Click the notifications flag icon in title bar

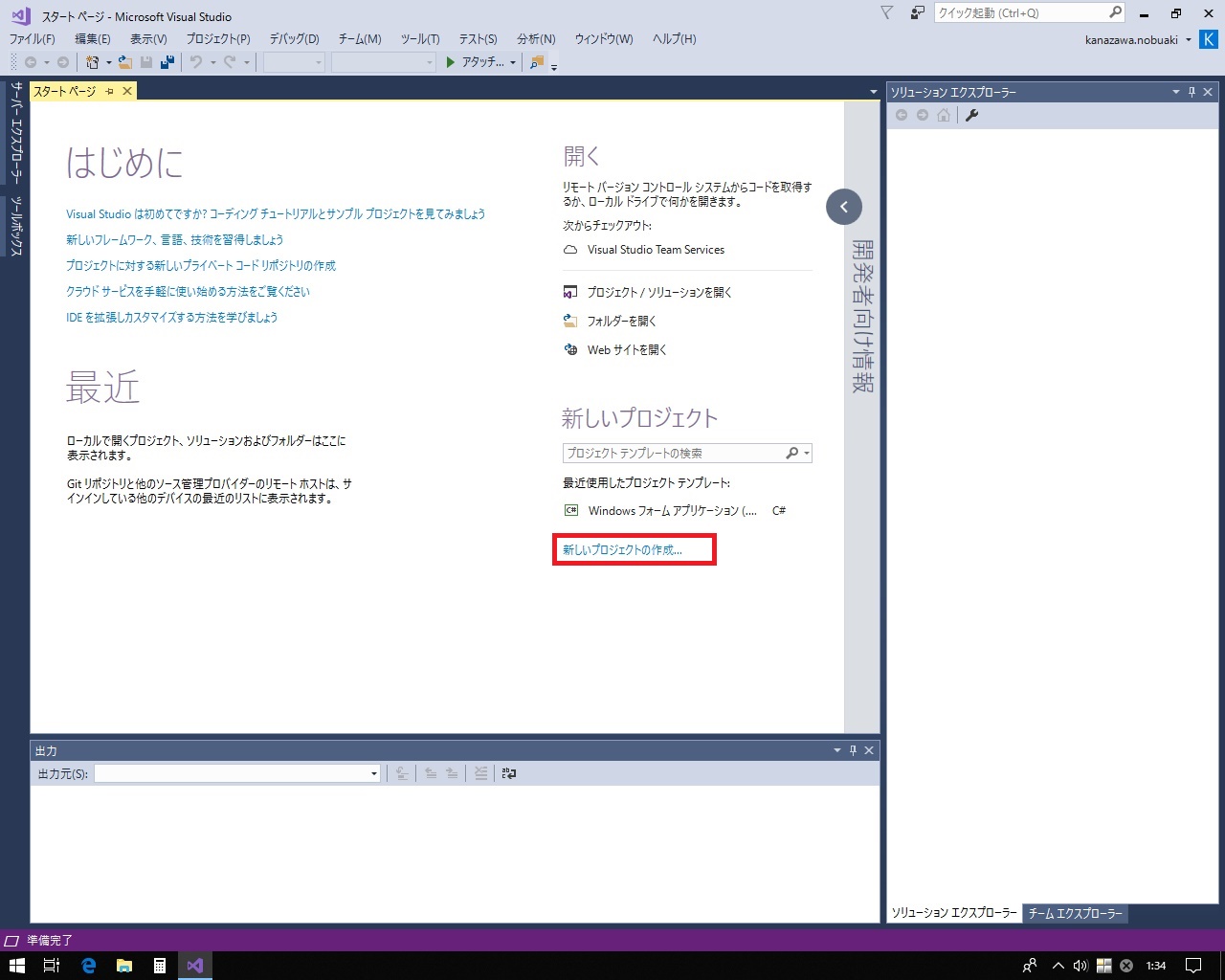pyautogui.click(x=886, y=12)
